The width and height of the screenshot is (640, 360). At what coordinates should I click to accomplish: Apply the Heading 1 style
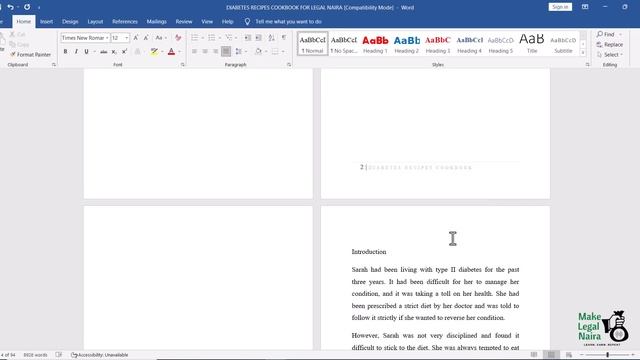pos(375,44)
